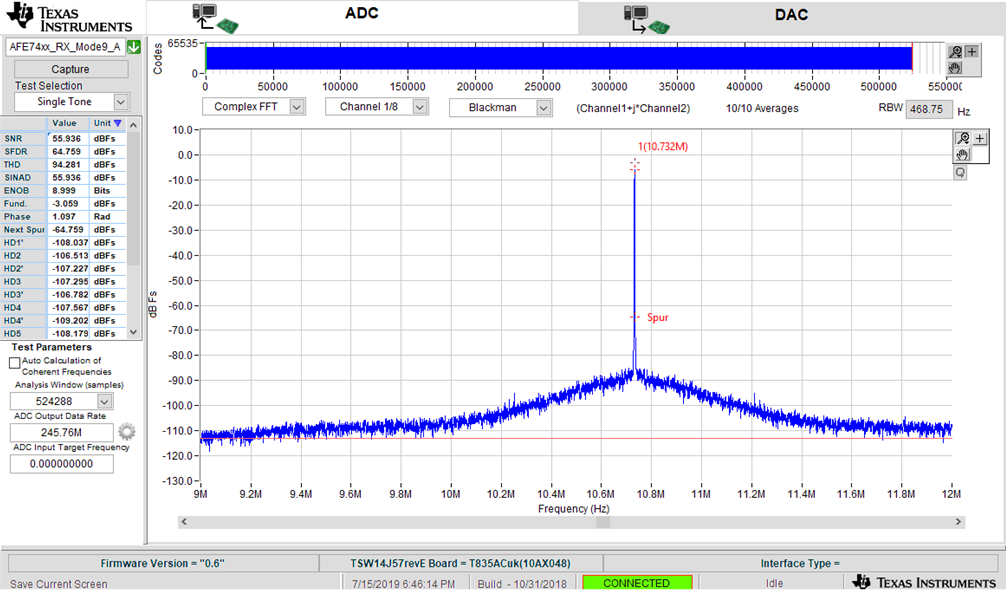
Task: Enable Auto Calculation of Coherent Frequencies
Action: tap(14, 362)
